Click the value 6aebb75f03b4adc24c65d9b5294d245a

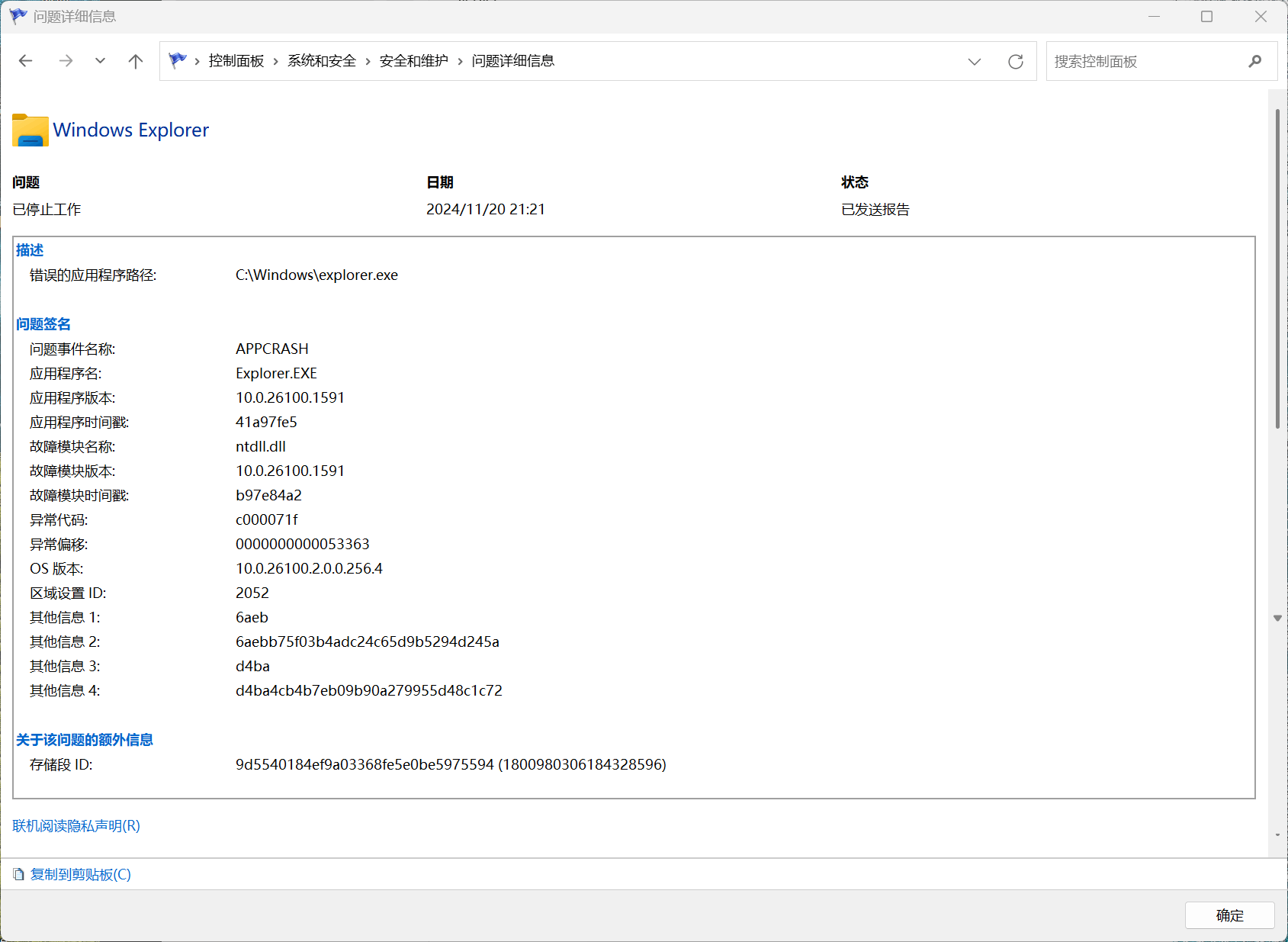click(x=368, y=642)
